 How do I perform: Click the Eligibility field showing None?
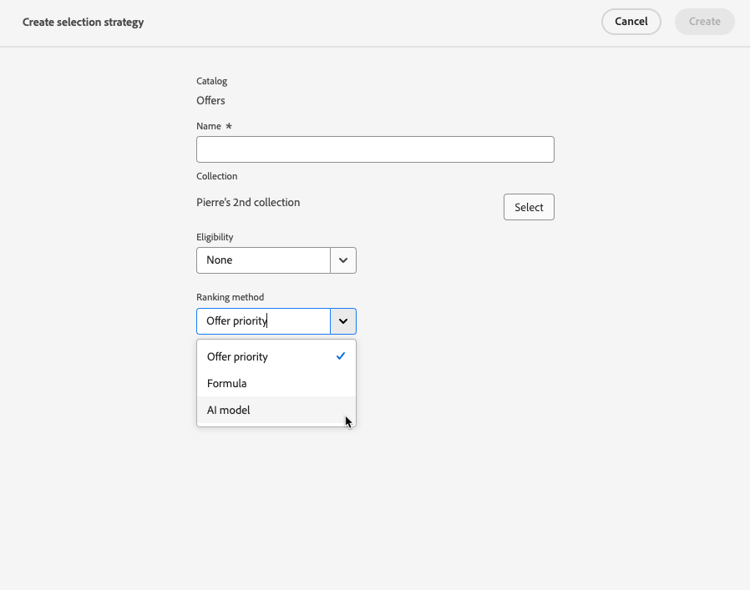(x=263, y=260)
